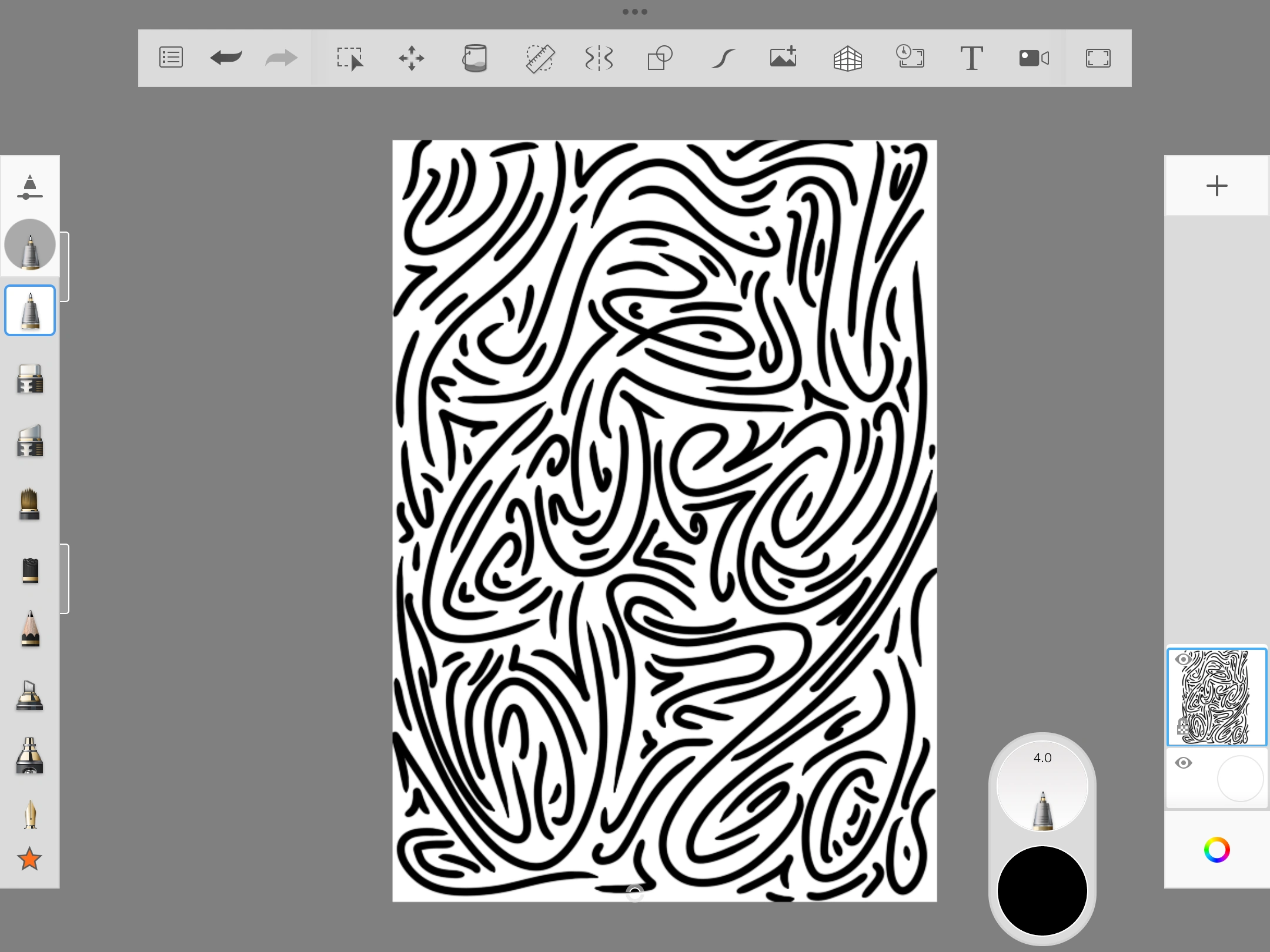
Task: Import an image to canvas
Action: (x=783, y=58)
